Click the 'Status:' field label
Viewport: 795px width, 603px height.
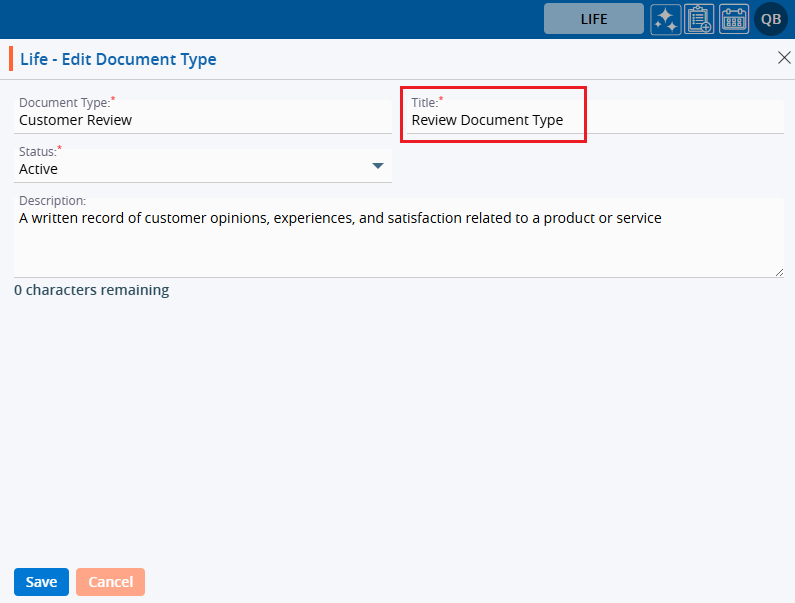click(x=37, y=151)
